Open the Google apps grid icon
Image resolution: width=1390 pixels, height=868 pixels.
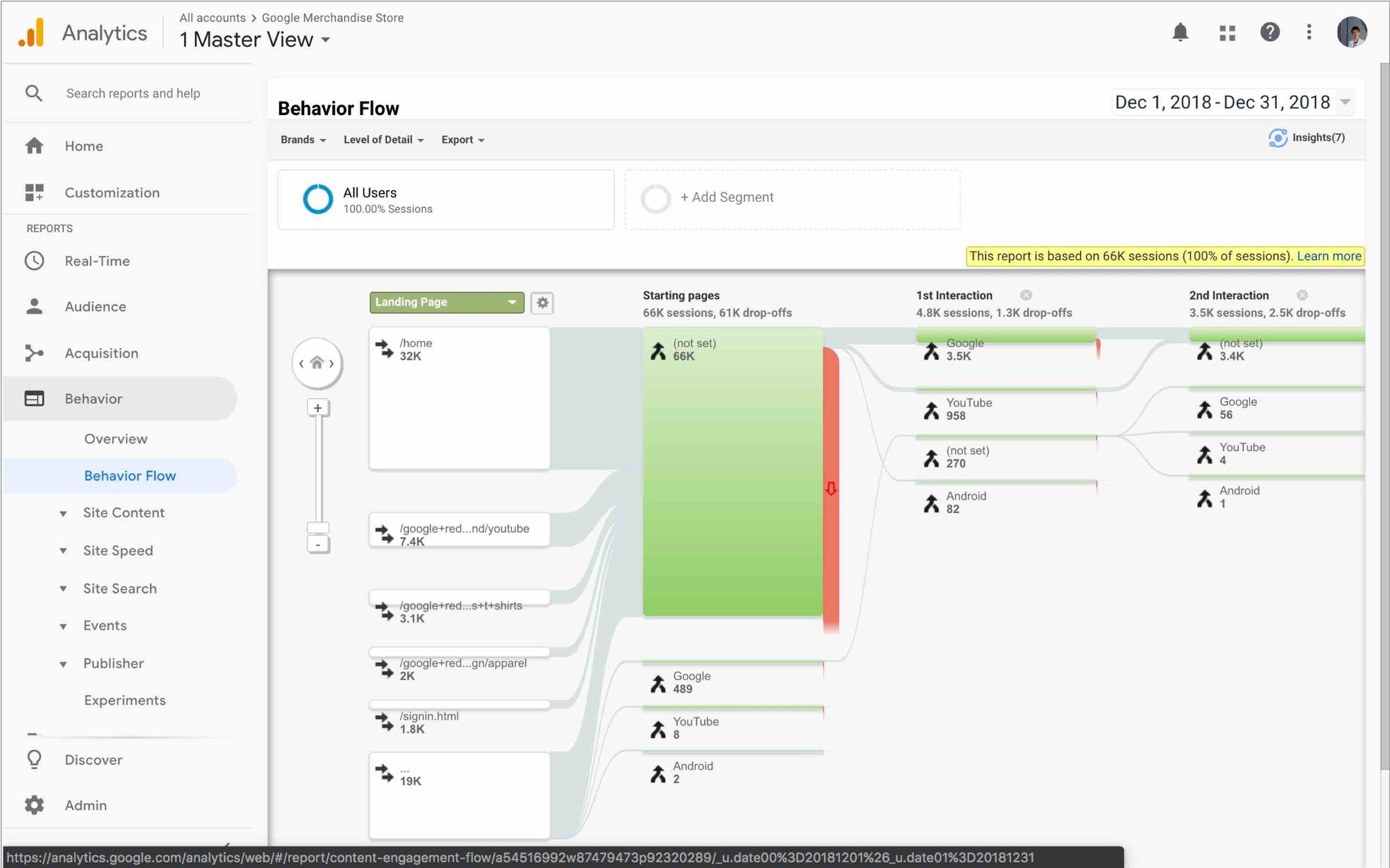pyautogui.click(x=1227, y=33)
